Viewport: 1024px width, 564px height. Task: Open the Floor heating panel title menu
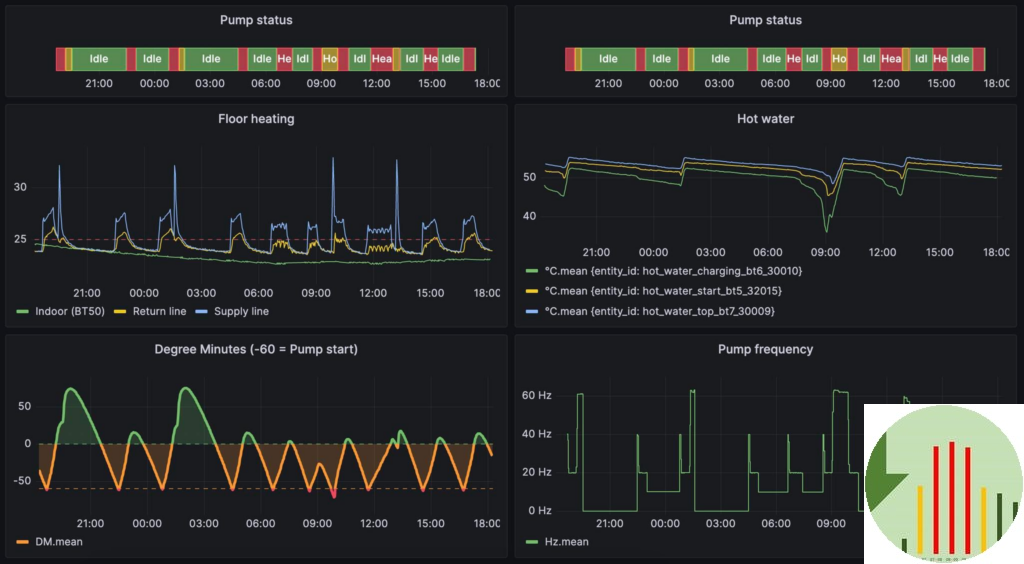tap(256, 119)
